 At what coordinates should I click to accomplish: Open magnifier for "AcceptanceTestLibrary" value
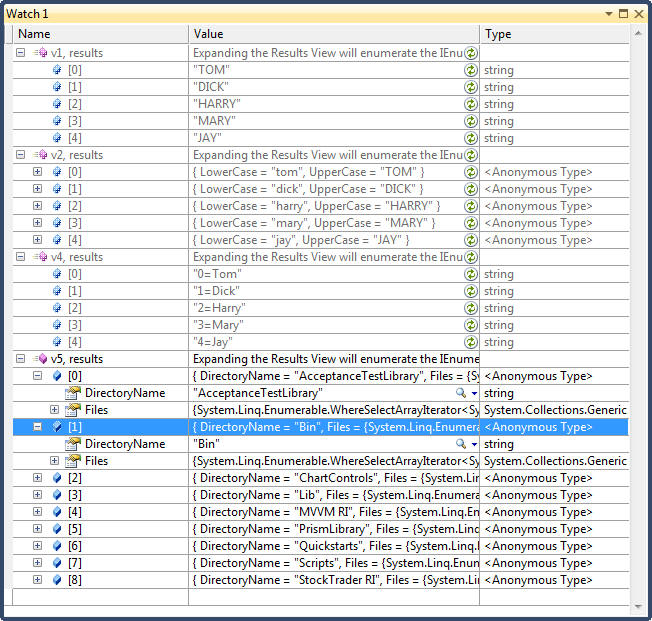[x=461, y=393]
